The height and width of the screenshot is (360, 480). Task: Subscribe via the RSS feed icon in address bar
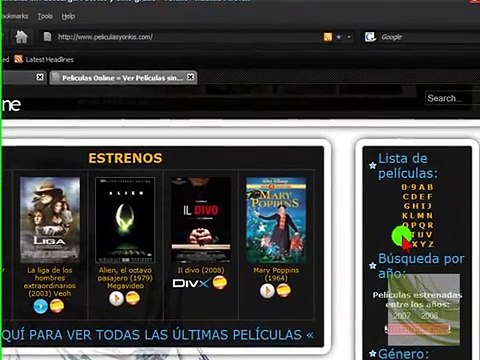pos(328,37)
